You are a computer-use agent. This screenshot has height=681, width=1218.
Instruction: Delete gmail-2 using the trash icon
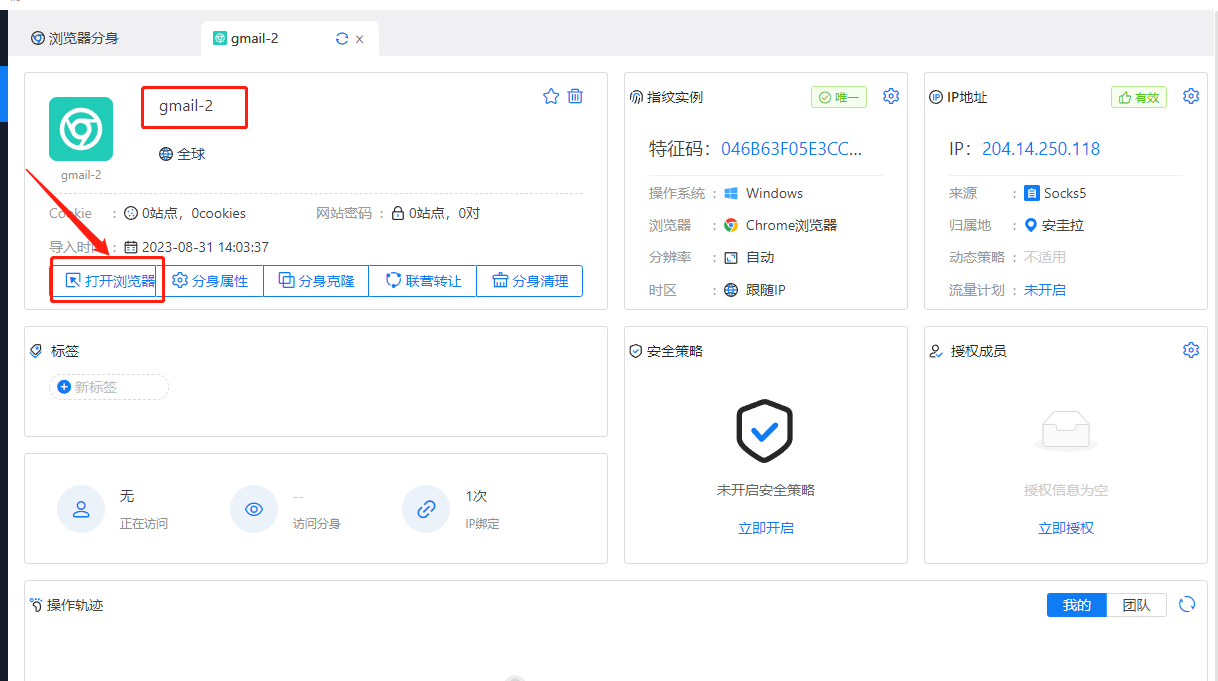575,96
